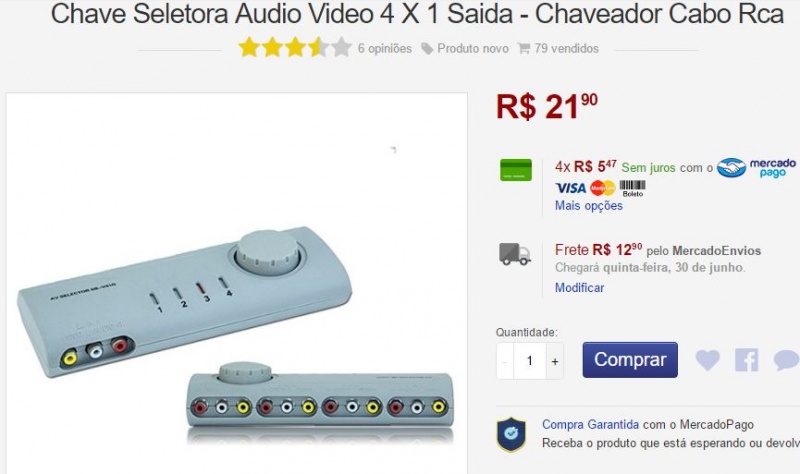The image size is (800, 474).
Task: Decrease quantity with the minus button
Action: (x=505, y=361)
